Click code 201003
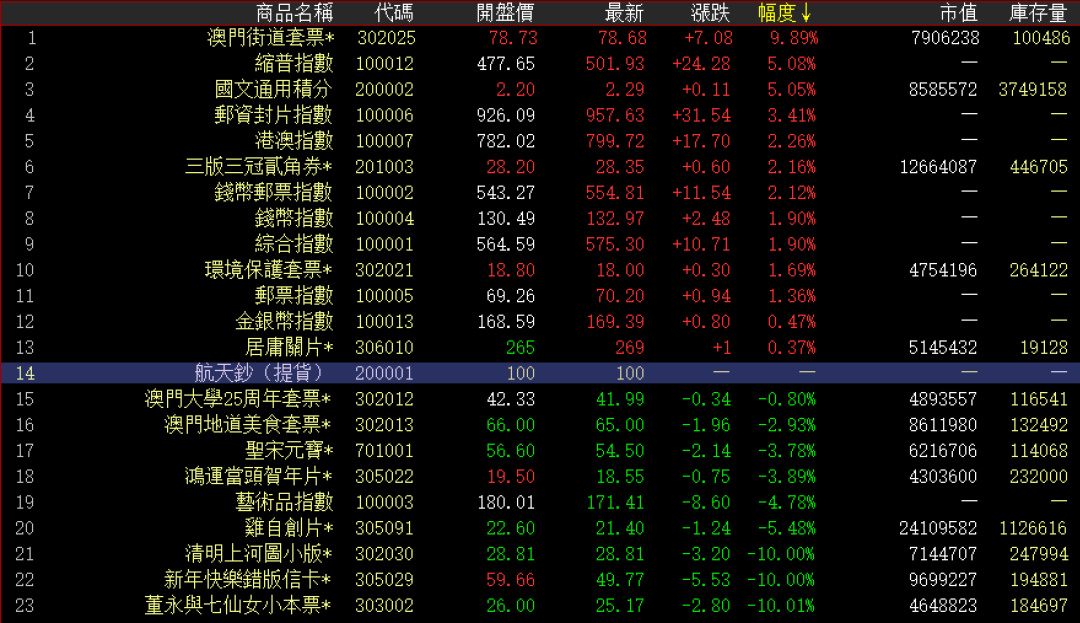 (x=384, y=167)
